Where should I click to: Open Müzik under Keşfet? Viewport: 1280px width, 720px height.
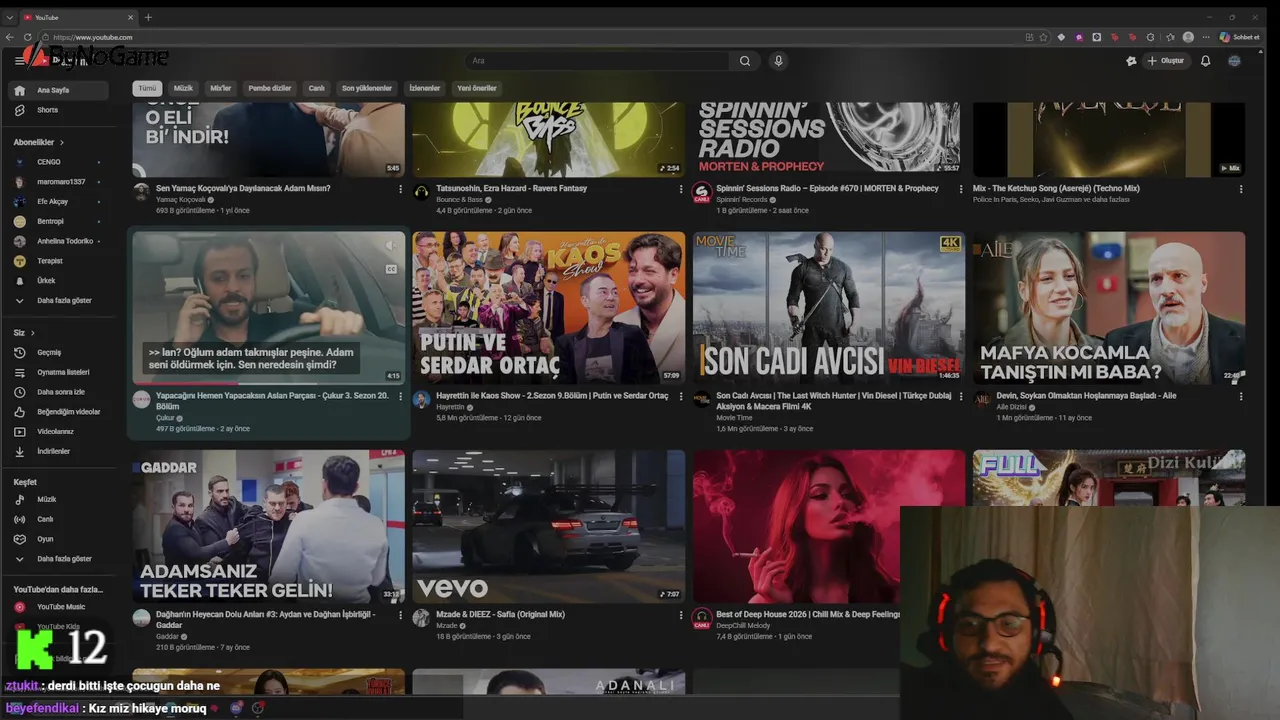tap(59, 499)
